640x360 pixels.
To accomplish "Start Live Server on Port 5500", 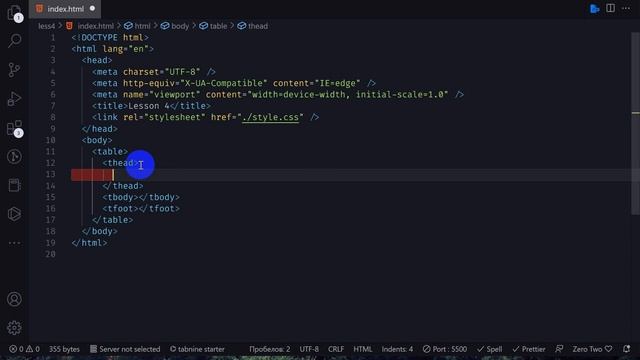I will [445, 349].
